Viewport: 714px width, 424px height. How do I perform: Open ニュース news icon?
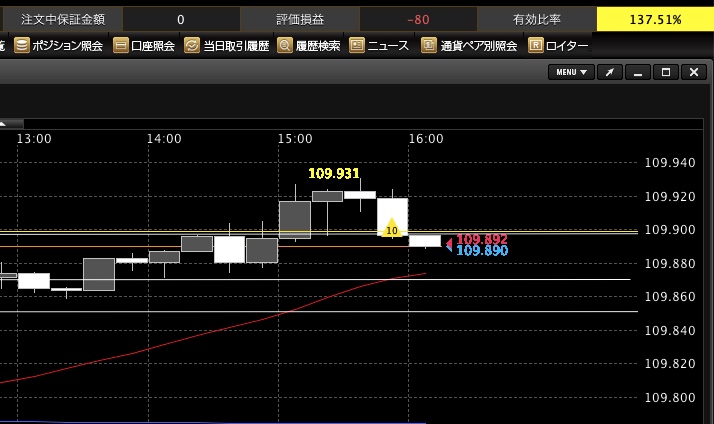point(357,45)
